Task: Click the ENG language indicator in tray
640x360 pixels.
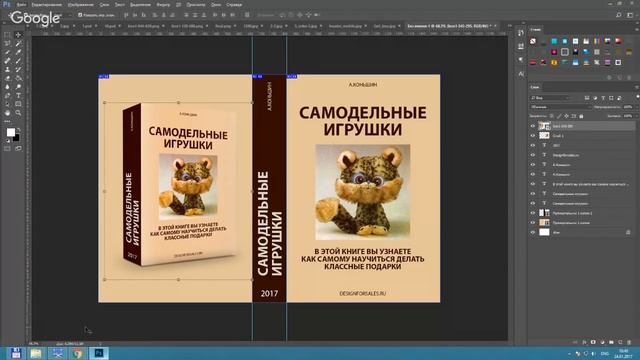Action: (605, 353)
